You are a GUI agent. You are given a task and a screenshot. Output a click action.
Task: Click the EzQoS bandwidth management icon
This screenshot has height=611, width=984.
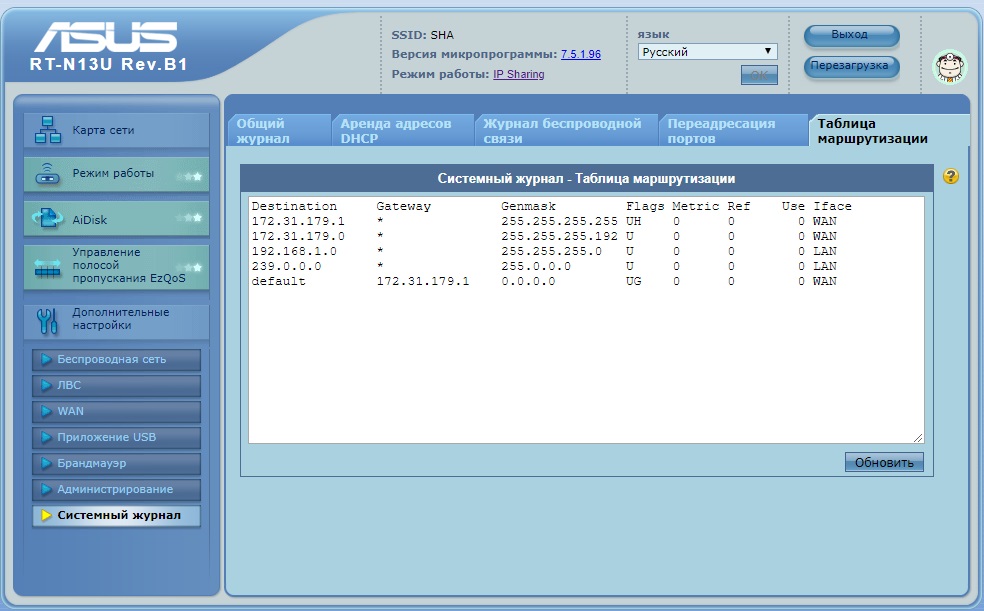pos(48,268)
